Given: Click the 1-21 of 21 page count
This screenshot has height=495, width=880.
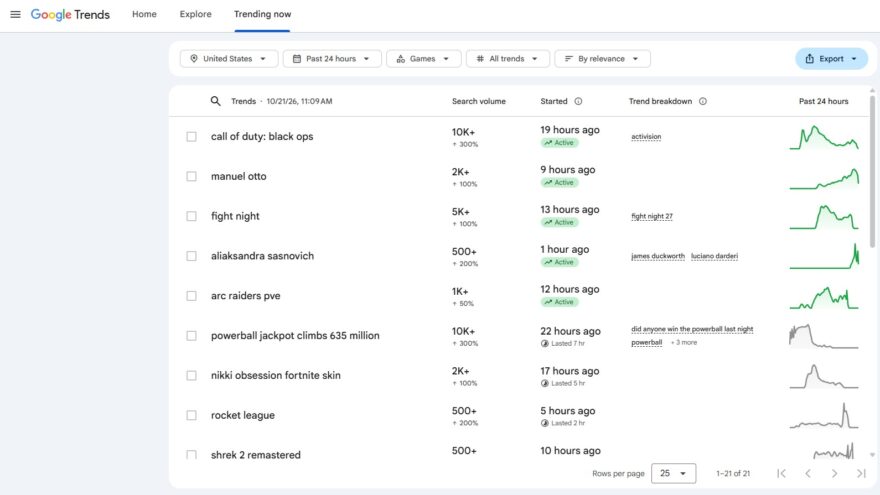Looking at the screenshot, I should (x=733, y=473).
